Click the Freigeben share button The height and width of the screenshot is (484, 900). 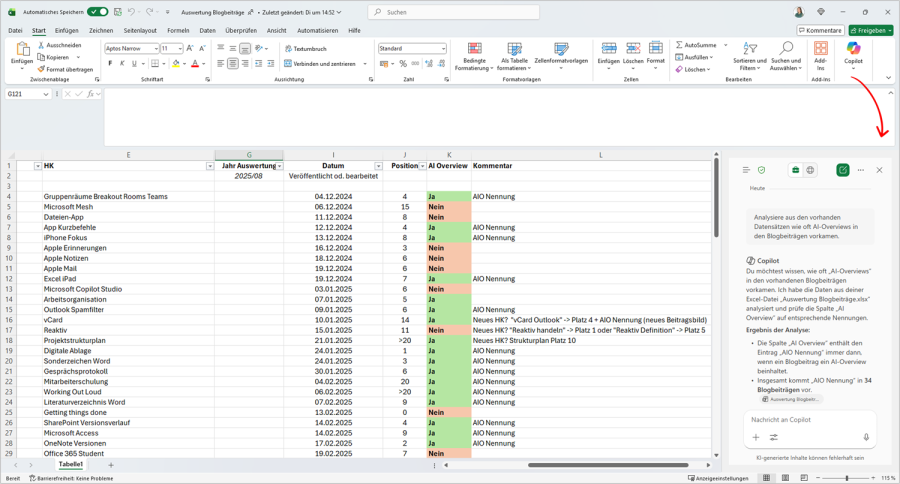871,30
